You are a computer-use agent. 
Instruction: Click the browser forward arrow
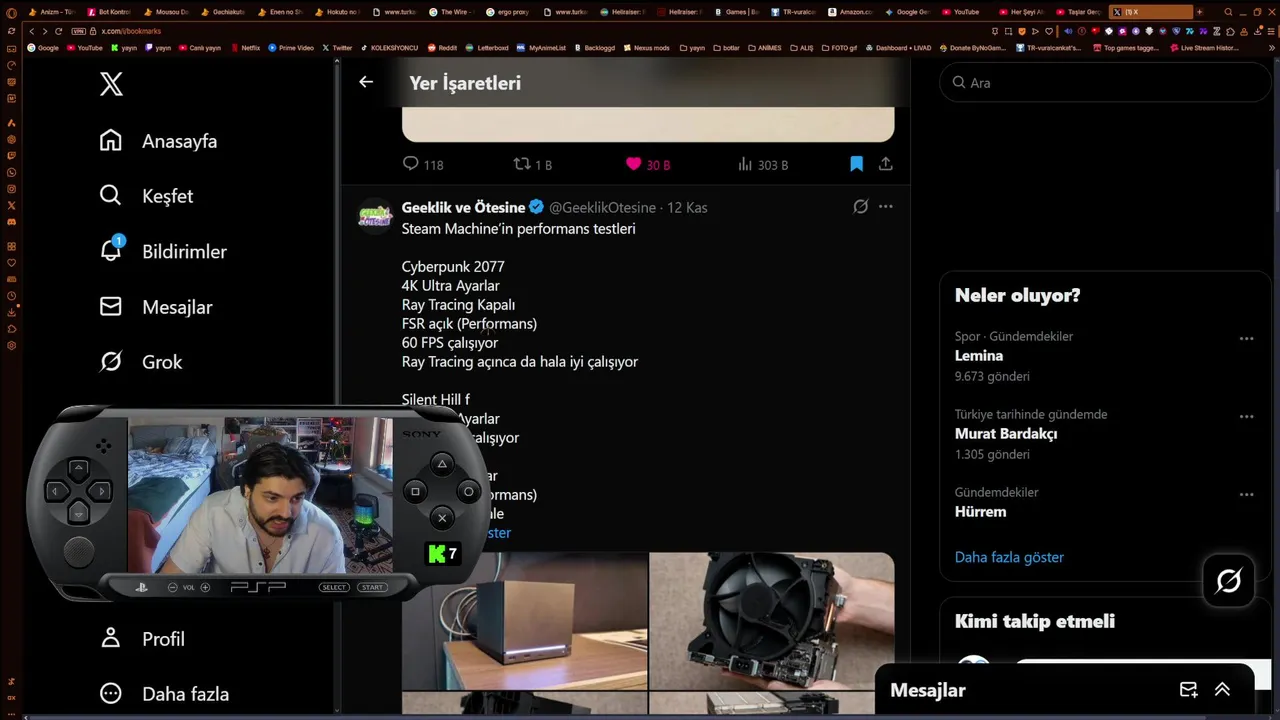(44, 31)
